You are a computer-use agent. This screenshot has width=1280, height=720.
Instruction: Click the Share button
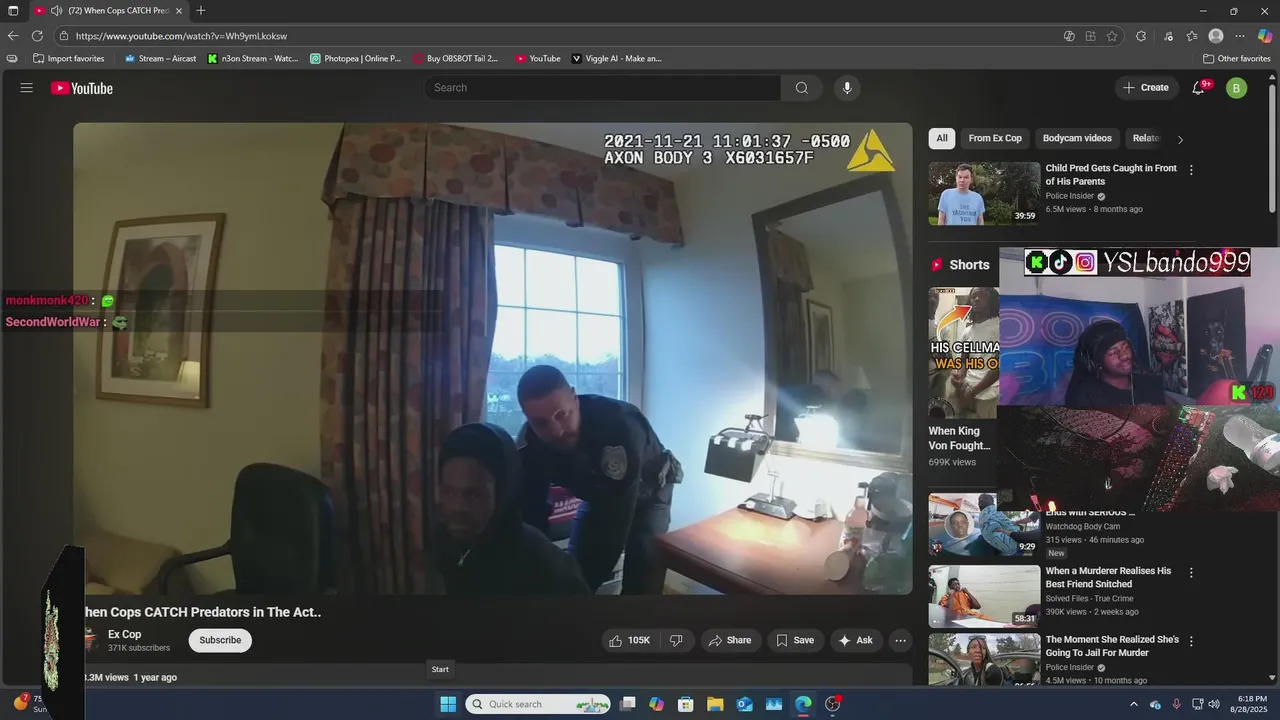[x=731, y=640]
